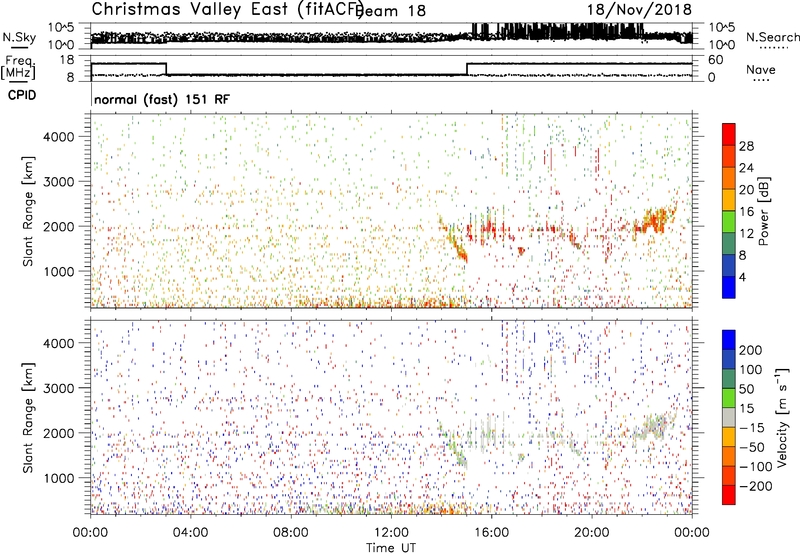Click the N.Search legend label
The height and width of the screenshot is (554, 800).
click(773, 37)
